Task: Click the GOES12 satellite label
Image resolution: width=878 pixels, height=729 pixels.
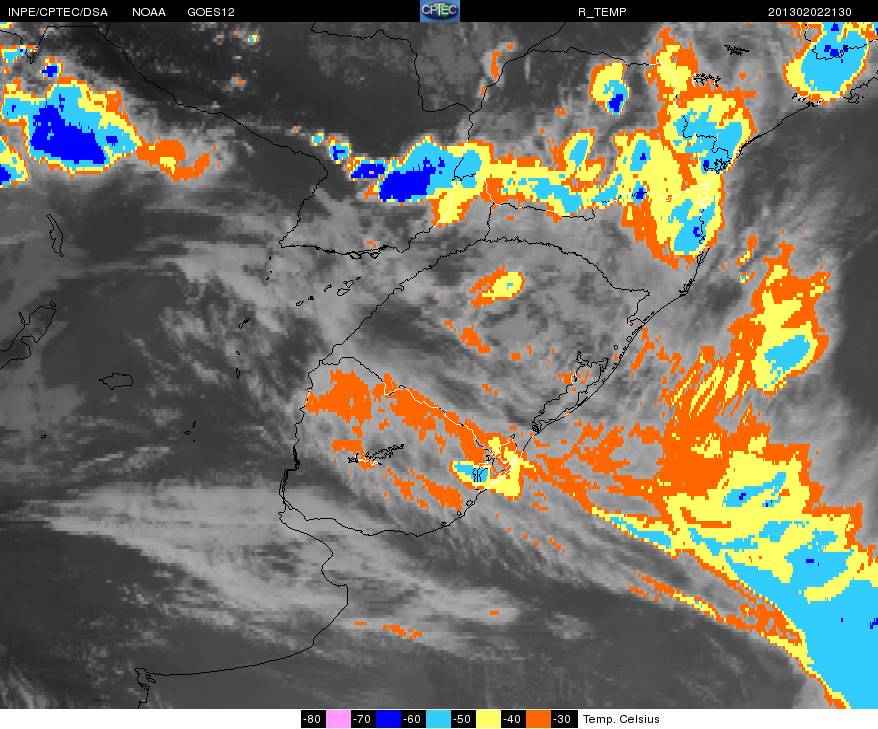Action: pyautogui.click(x=211, y=12)
